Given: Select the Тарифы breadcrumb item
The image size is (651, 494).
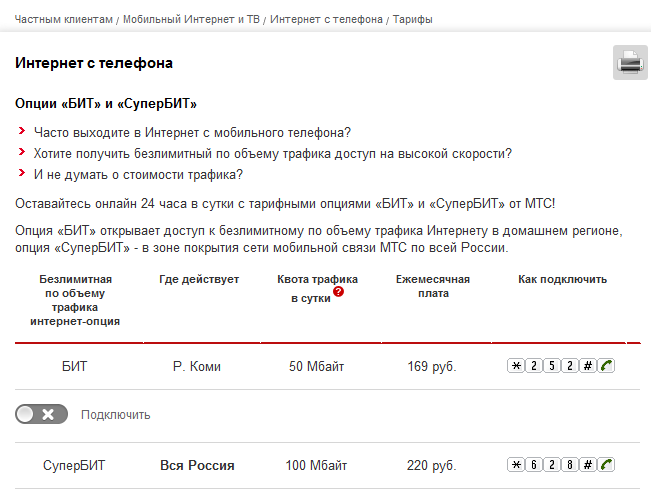Looking at the screenshot, I should [413, 19].
